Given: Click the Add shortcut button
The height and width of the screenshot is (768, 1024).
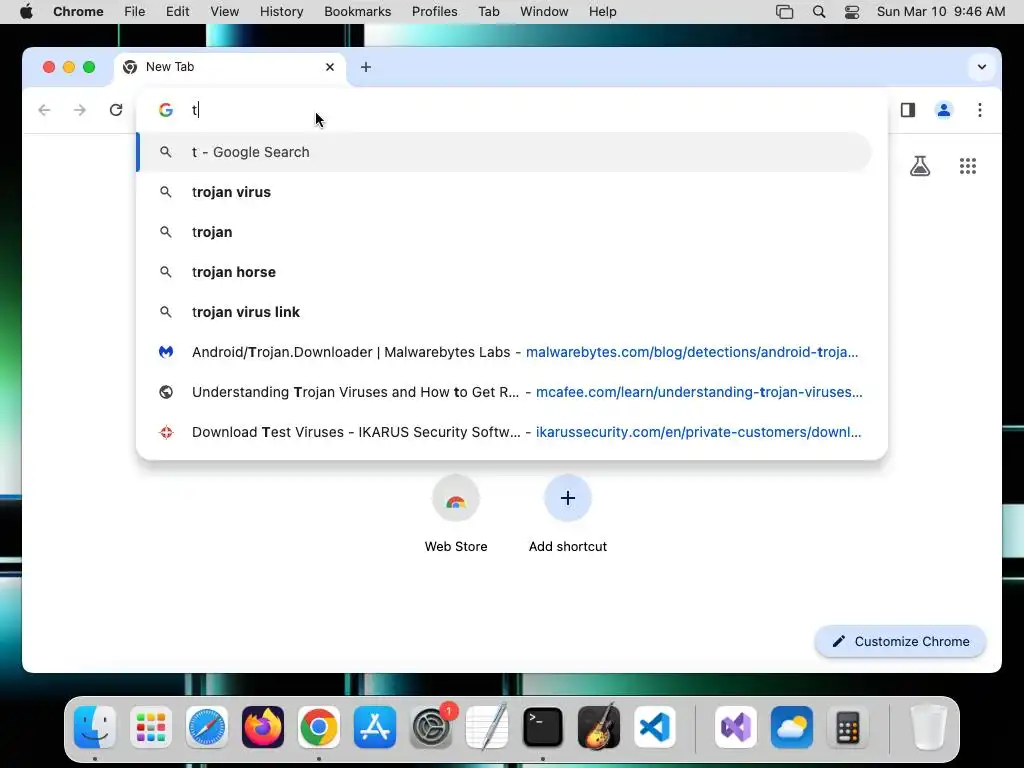Looking at the screenshot, I should point(568,515).
